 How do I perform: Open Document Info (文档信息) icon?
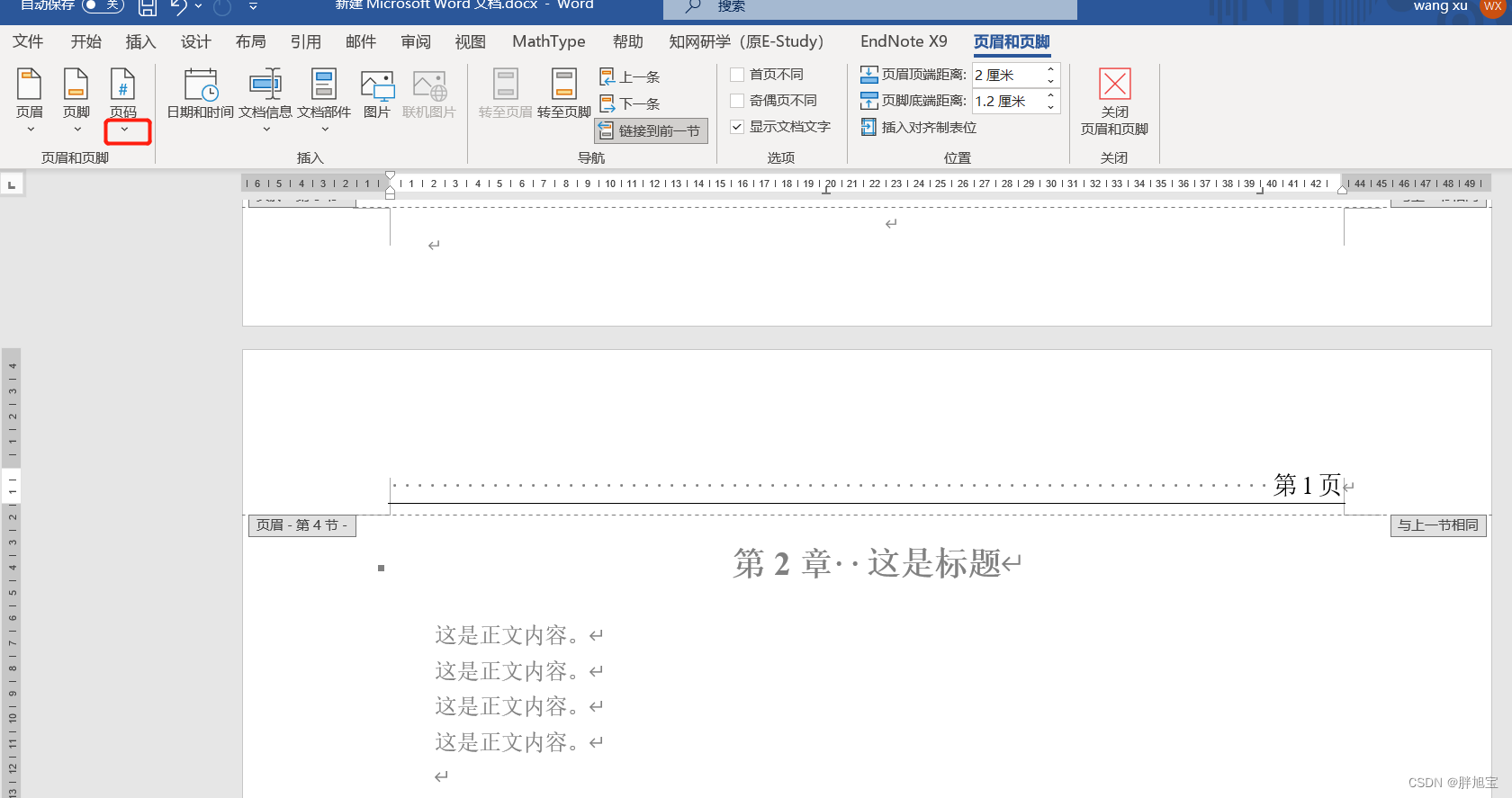pyautogui.click(x=265, y=85)
